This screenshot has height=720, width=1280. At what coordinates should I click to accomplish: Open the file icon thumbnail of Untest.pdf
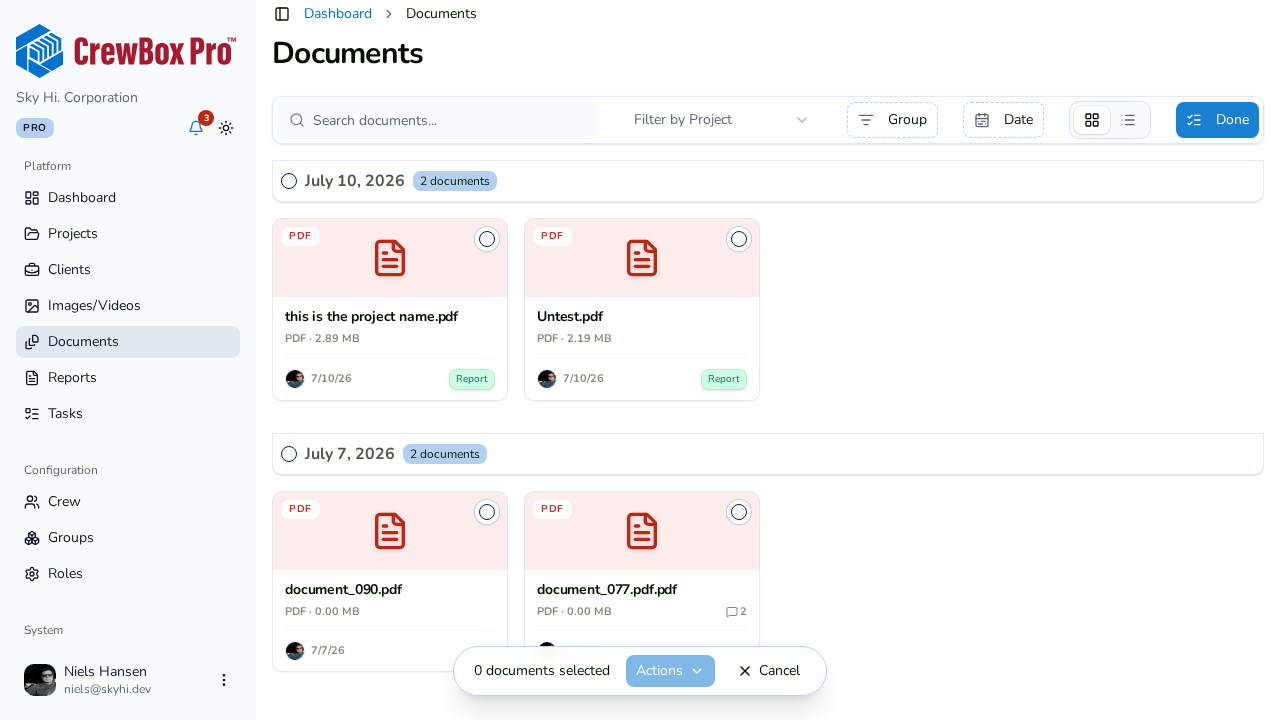pos(642,258)
